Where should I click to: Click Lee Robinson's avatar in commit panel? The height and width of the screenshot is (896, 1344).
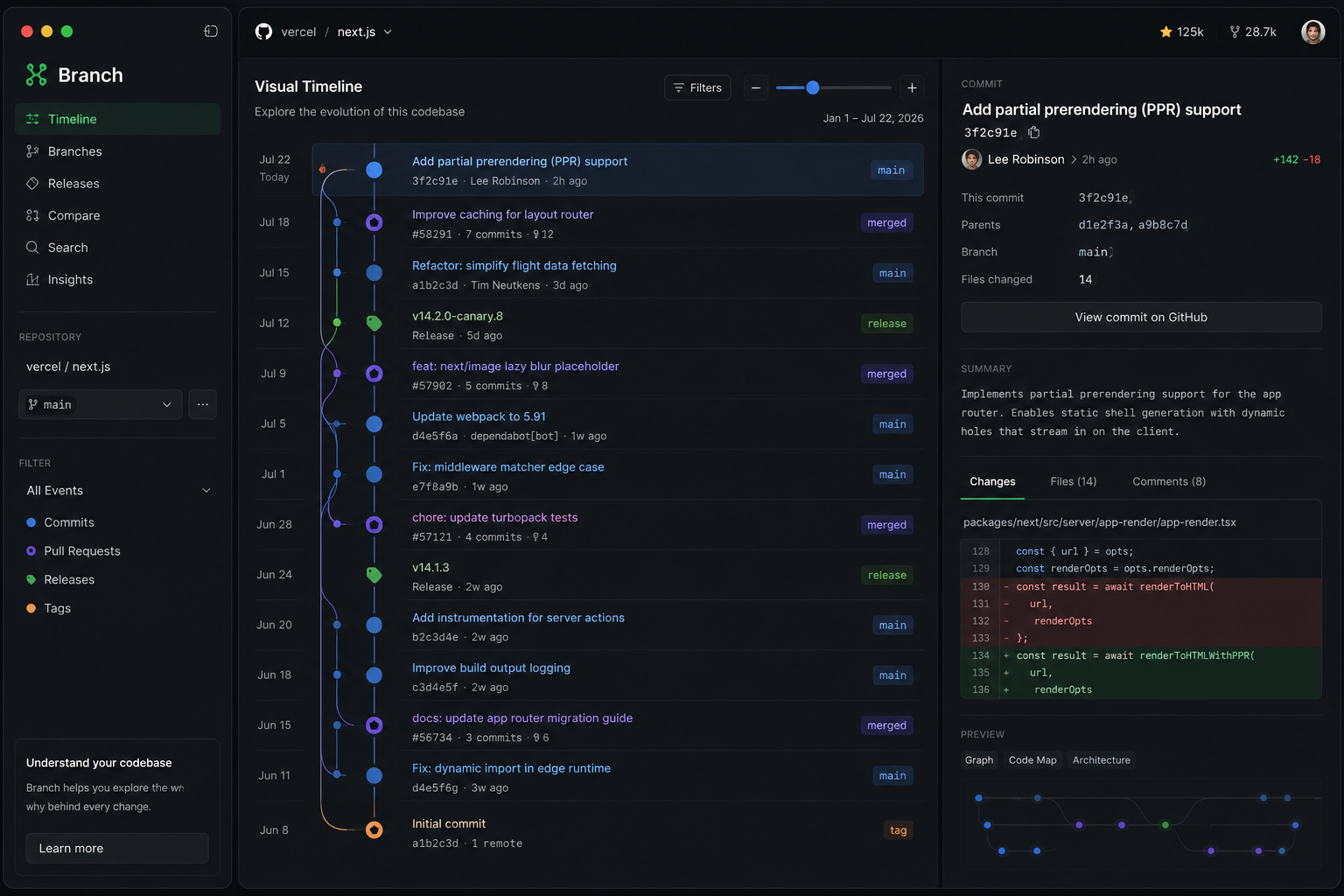tap(971, 159)
